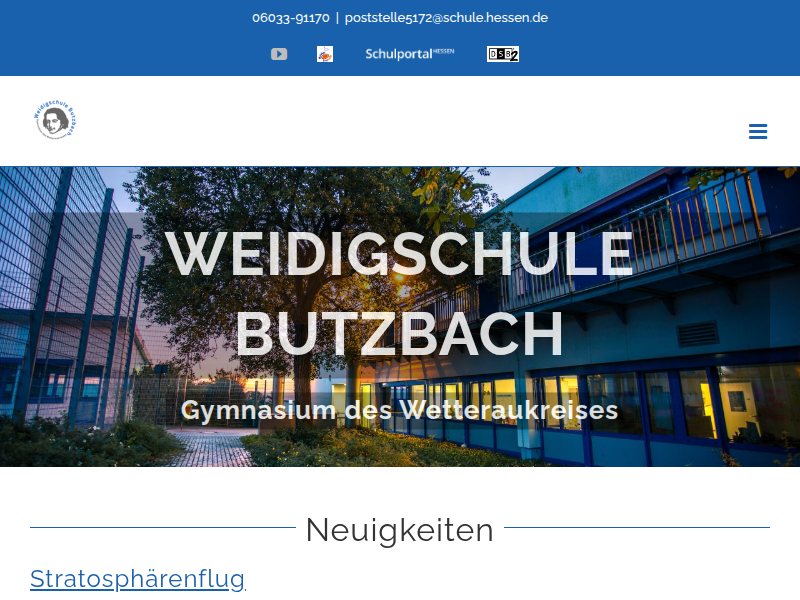
Task: Open the Stratosphärenflug news article
Action: pos(138,579)
